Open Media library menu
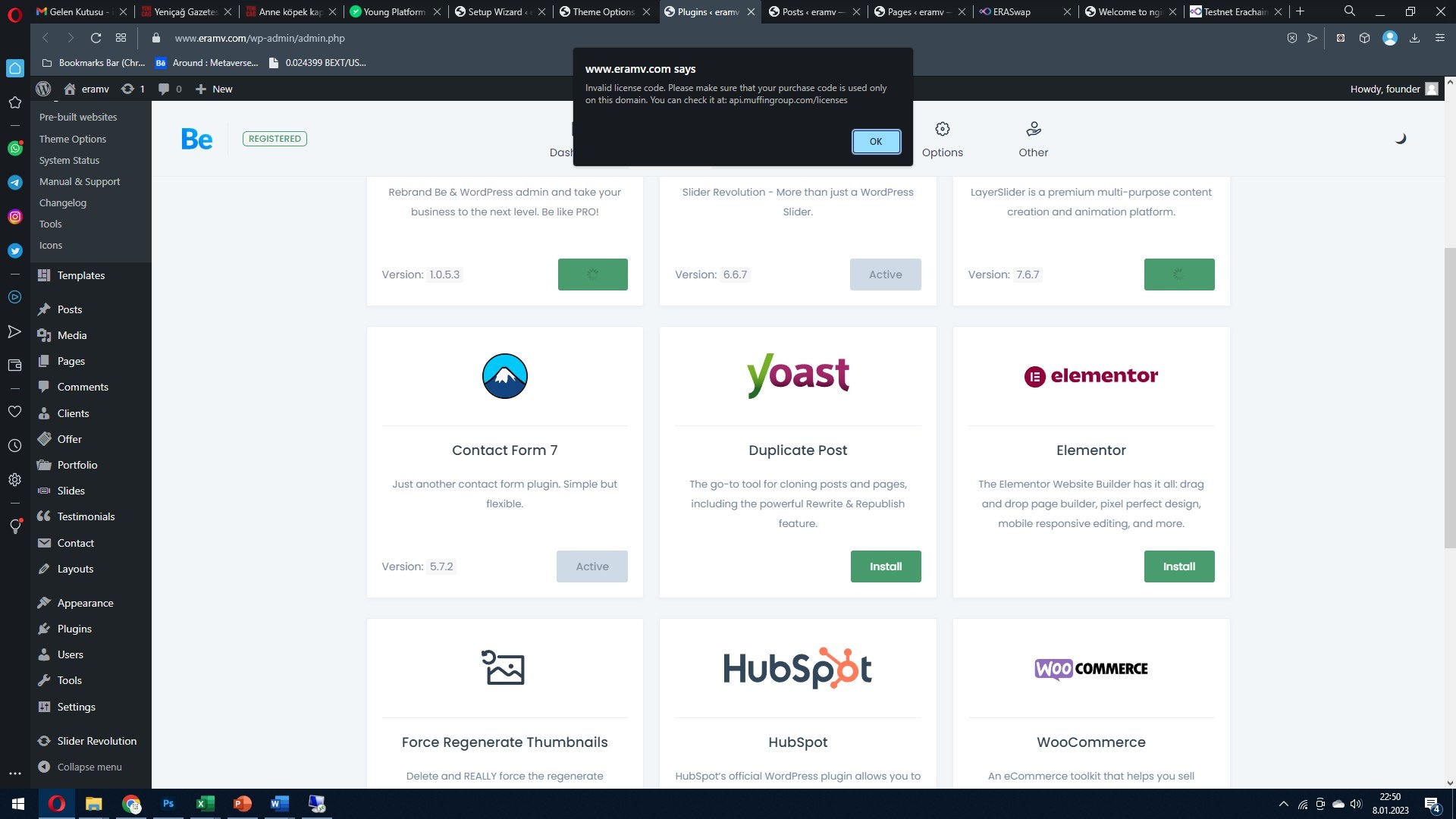 tap(72, 335)
